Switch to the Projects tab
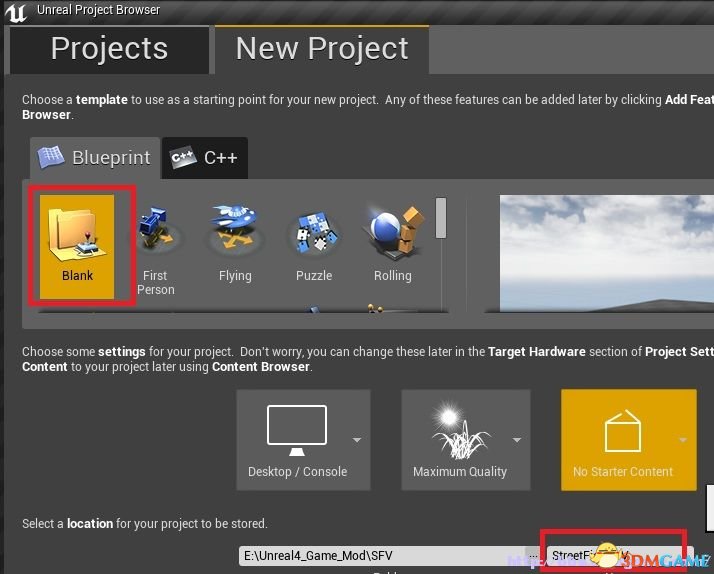The height and width of the screenshot is (574, 714). click(x=109, y=50)
